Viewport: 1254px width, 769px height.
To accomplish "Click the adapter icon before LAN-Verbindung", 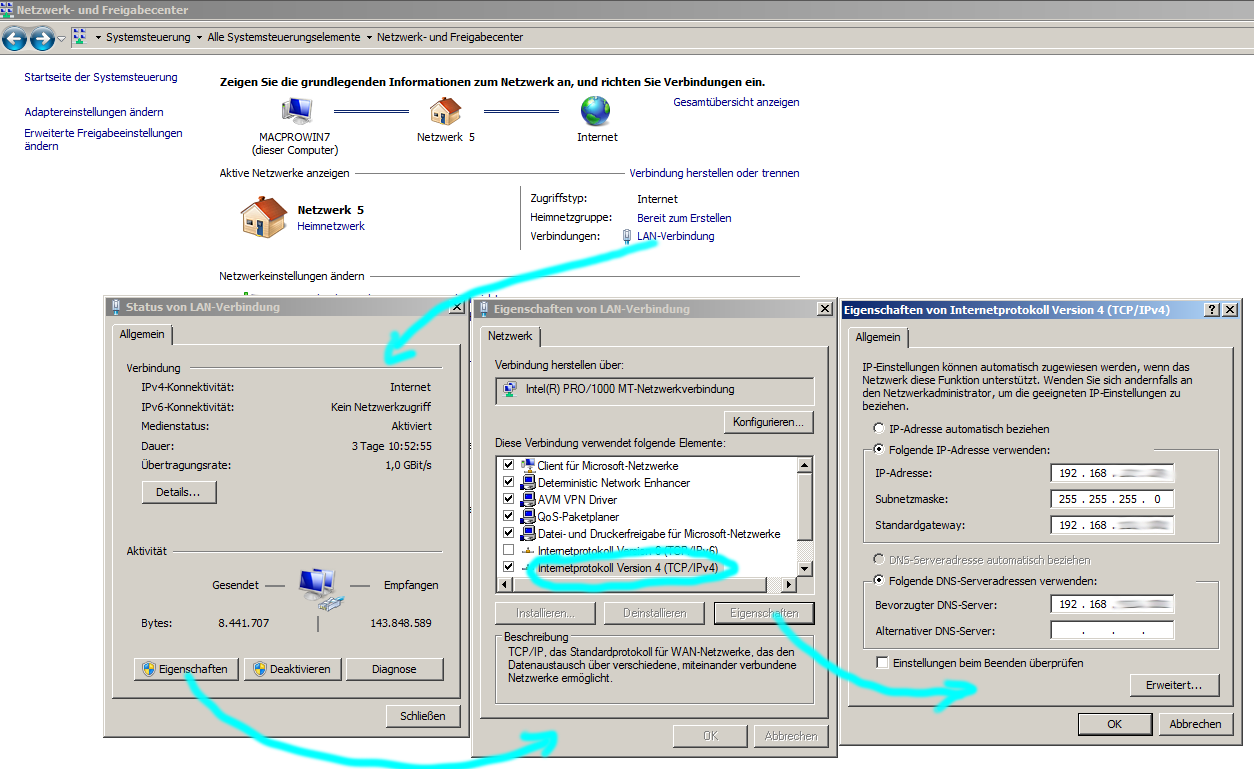I will [x=626, y=237].
